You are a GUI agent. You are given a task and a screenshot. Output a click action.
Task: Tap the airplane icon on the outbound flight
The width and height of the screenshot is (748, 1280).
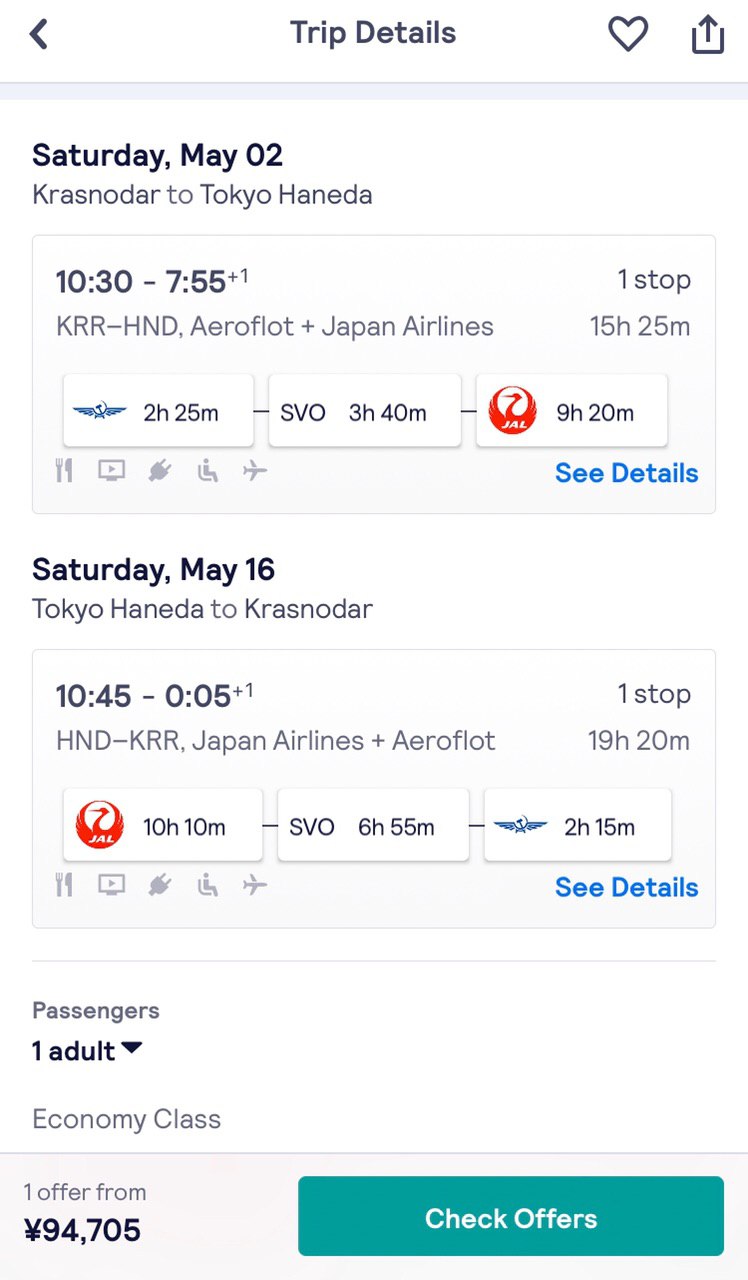(255, 470)
